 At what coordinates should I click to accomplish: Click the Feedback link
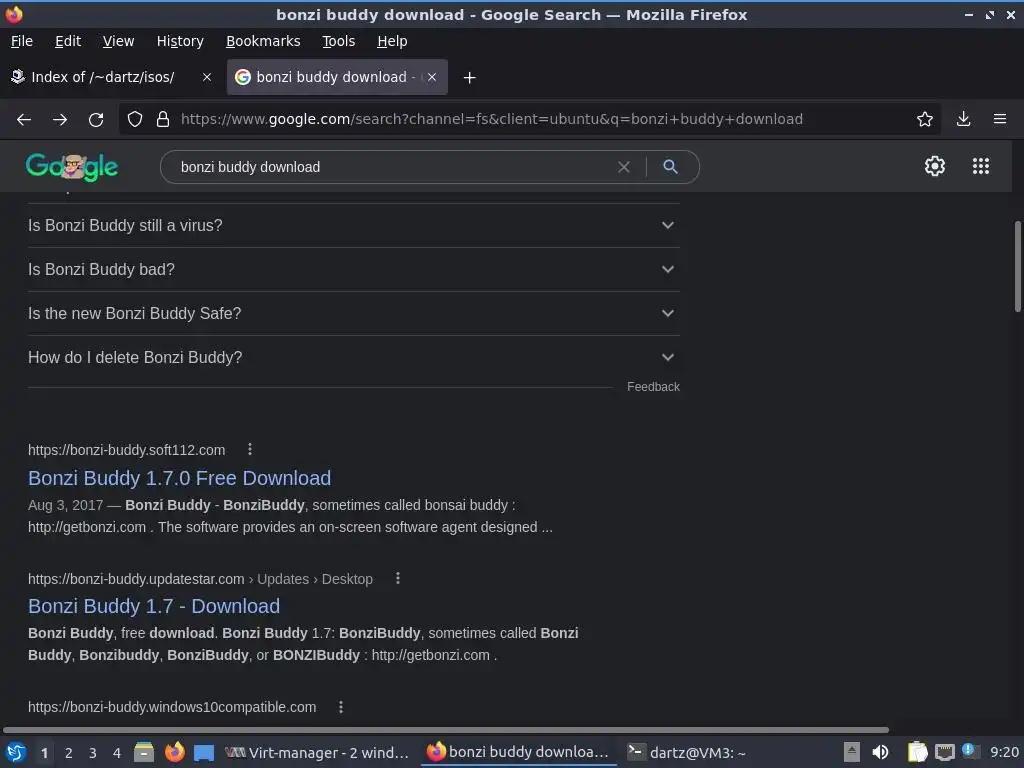[653, 387]
